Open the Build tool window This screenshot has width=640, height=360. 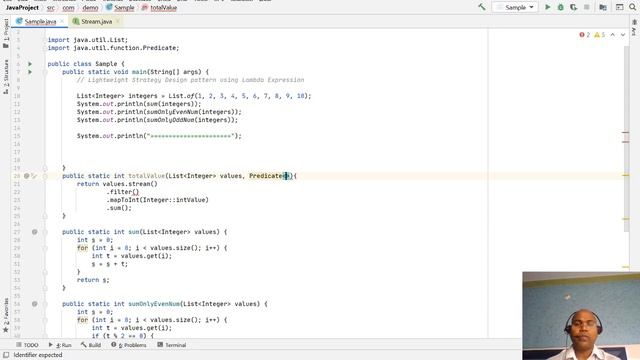[91, 345]
